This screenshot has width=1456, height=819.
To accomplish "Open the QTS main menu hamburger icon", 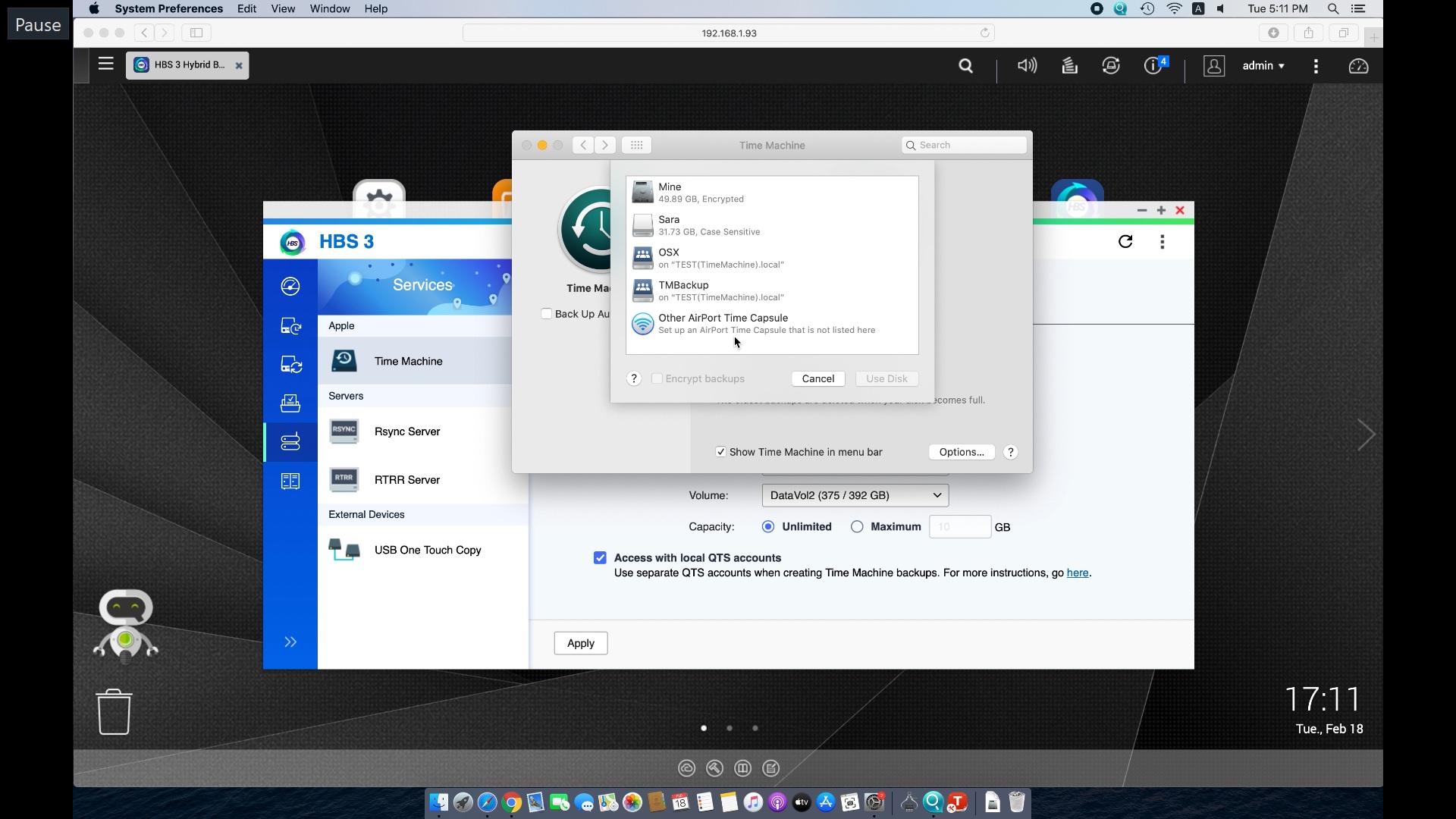I will [x=106, y=64].
